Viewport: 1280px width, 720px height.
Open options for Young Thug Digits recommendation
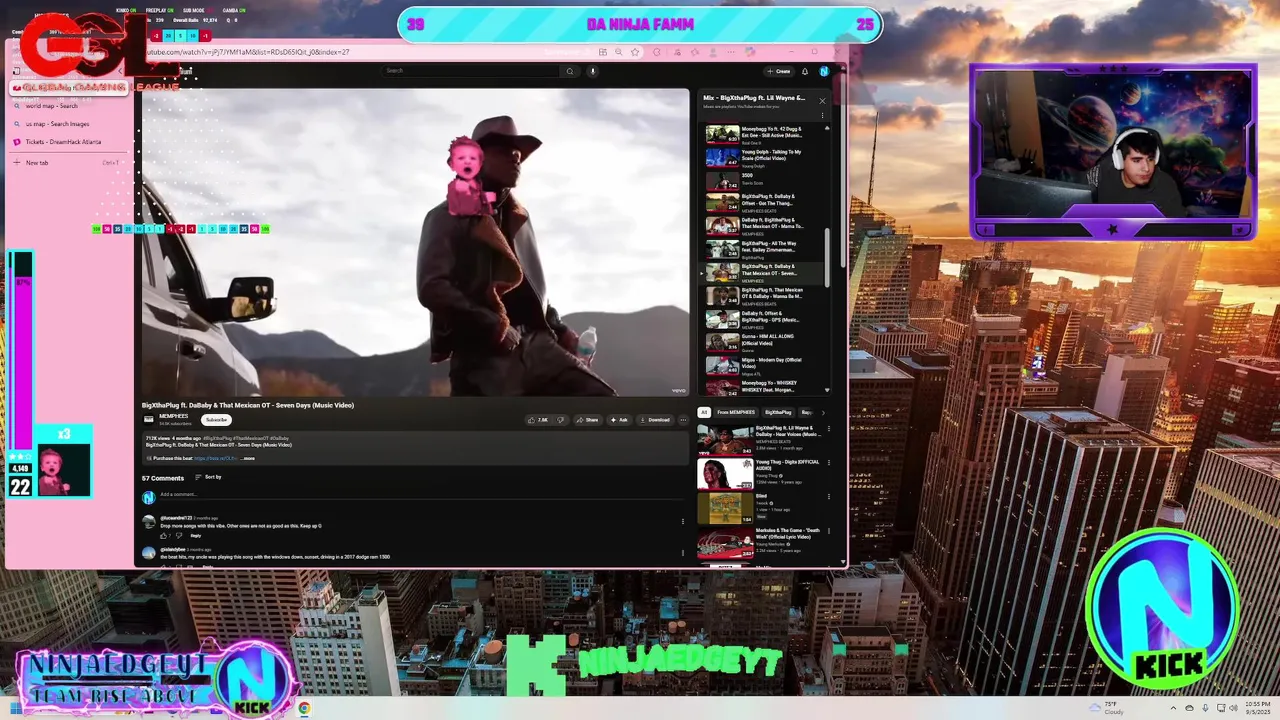[x=828, y=463]
